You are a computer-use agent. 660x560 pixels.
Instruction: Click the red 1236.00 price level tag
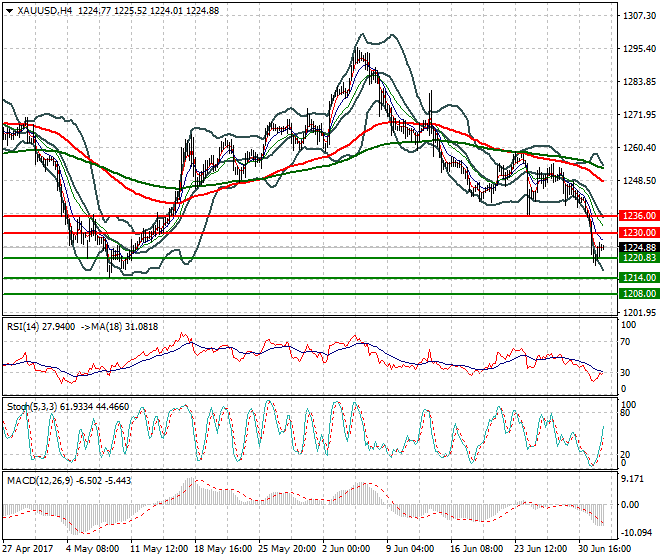(x=638, y=215)
